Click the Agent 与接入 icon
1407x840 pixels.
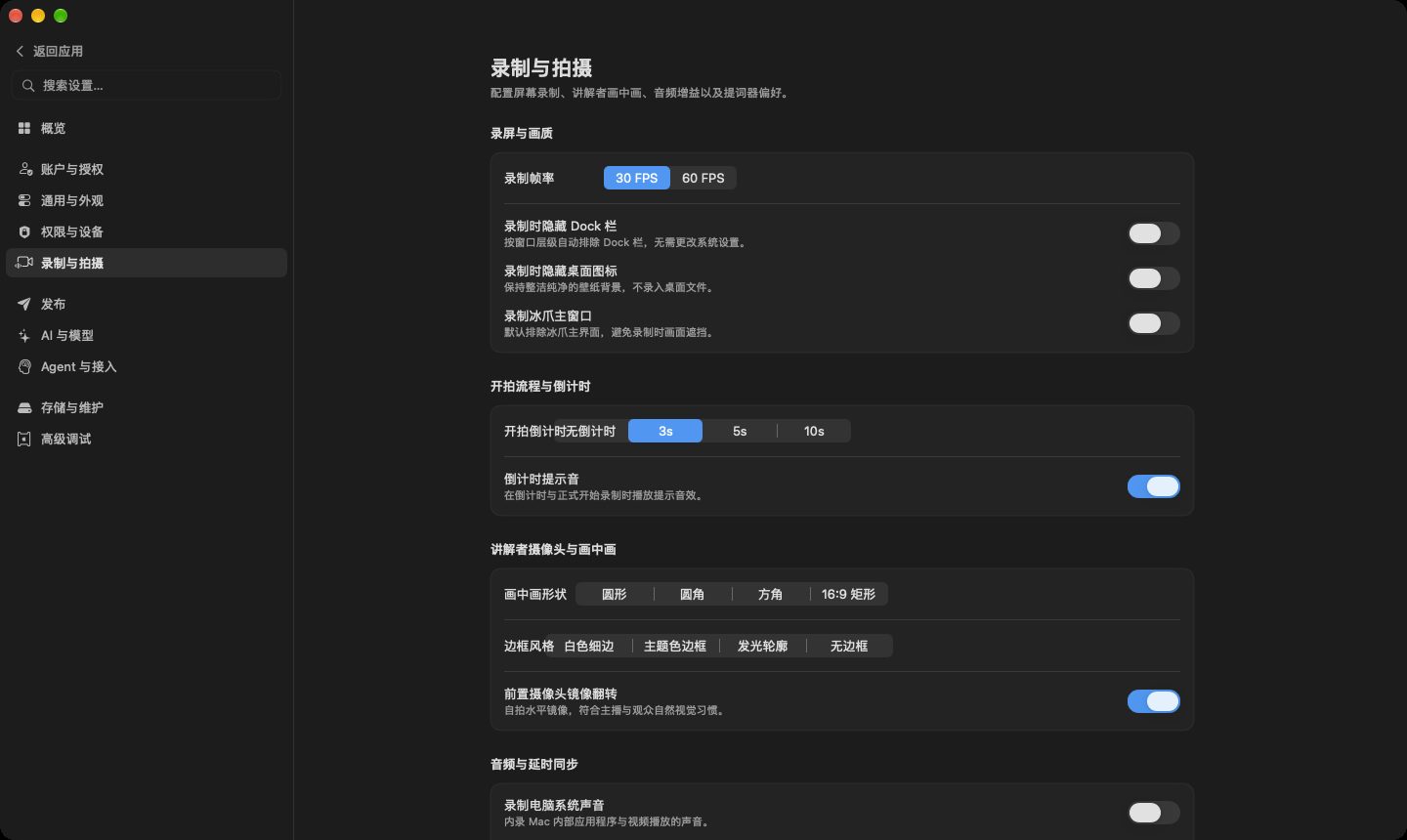pyautogui.click(x=24, y=366)
